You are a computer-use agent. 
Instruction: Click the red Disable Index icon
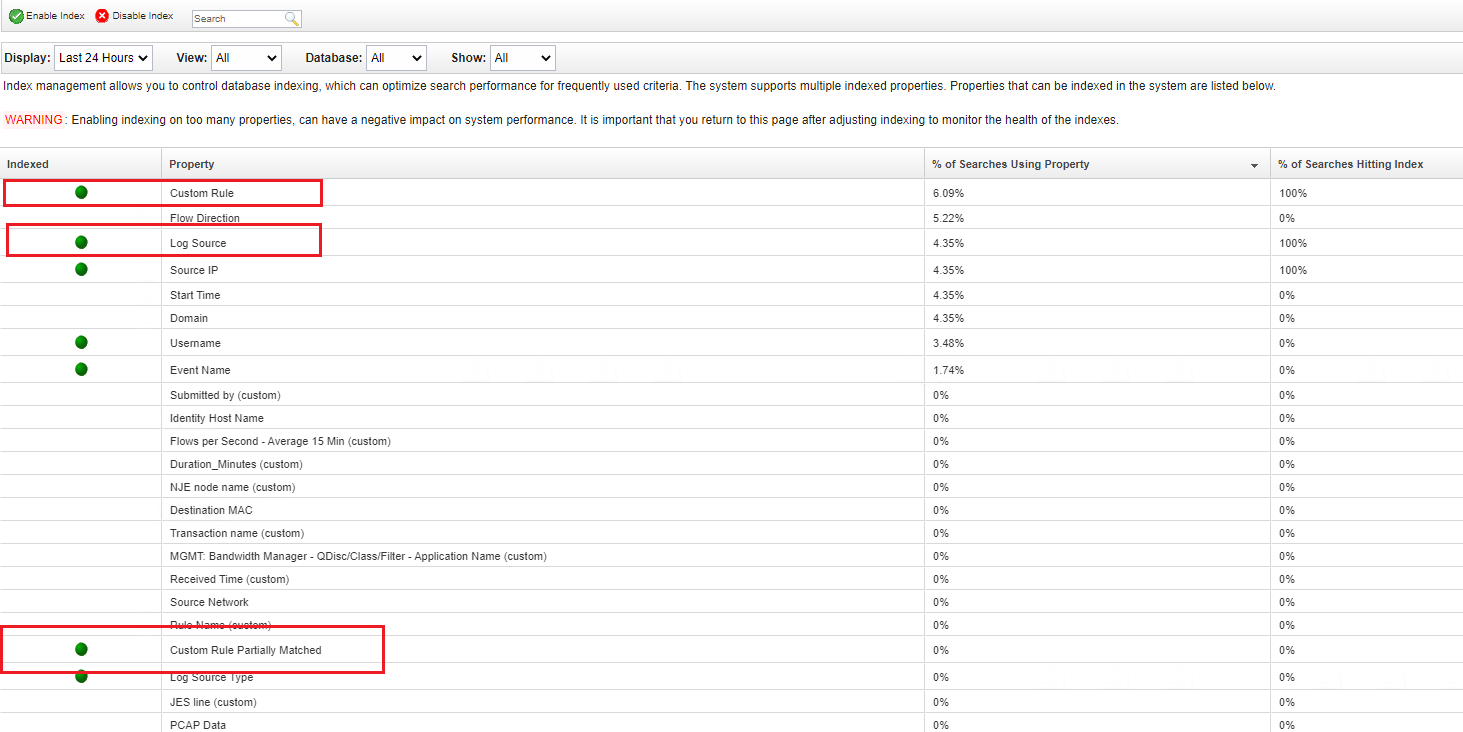pyautogui.click(x=102, y=16)
